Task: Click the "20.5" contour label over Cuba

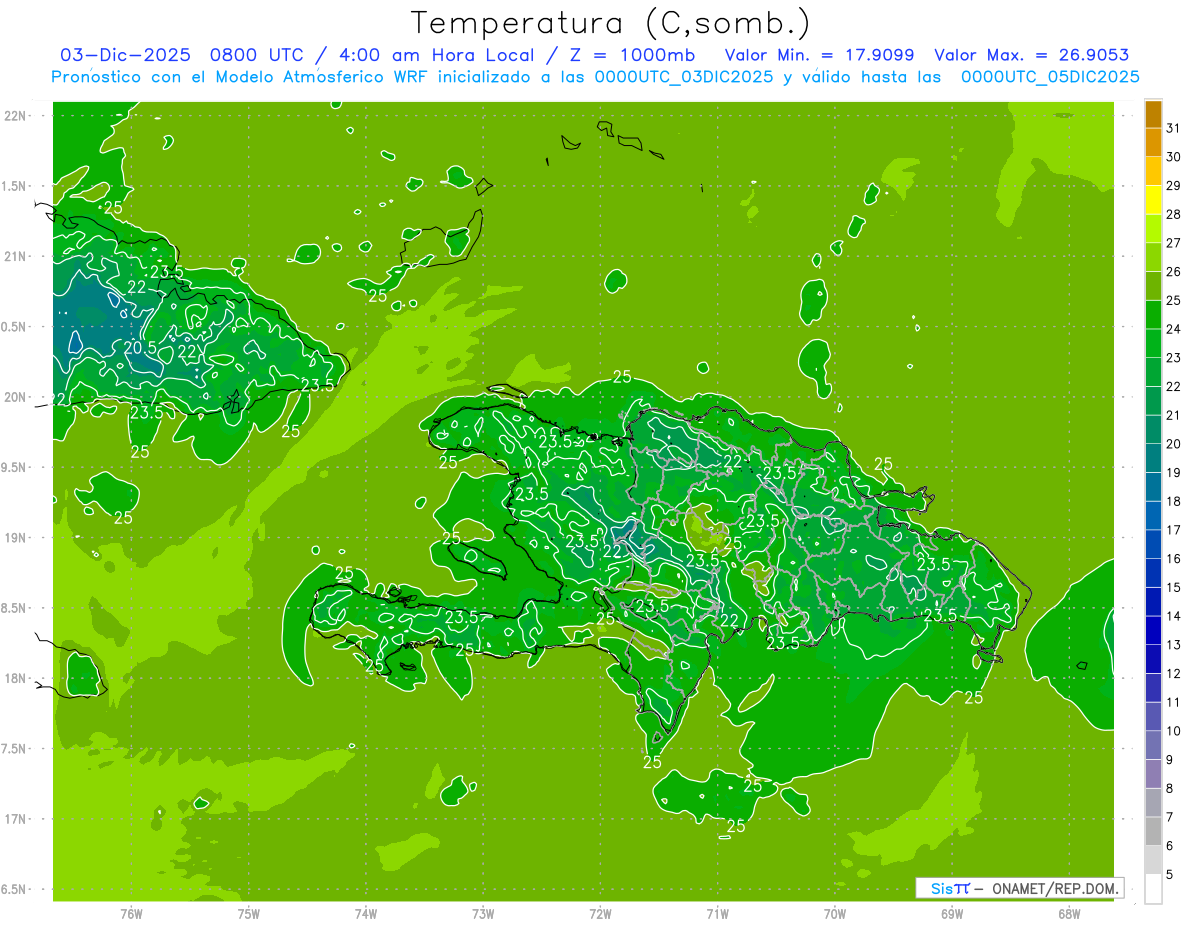Action: pyautogui.click(x=140, y=347)
